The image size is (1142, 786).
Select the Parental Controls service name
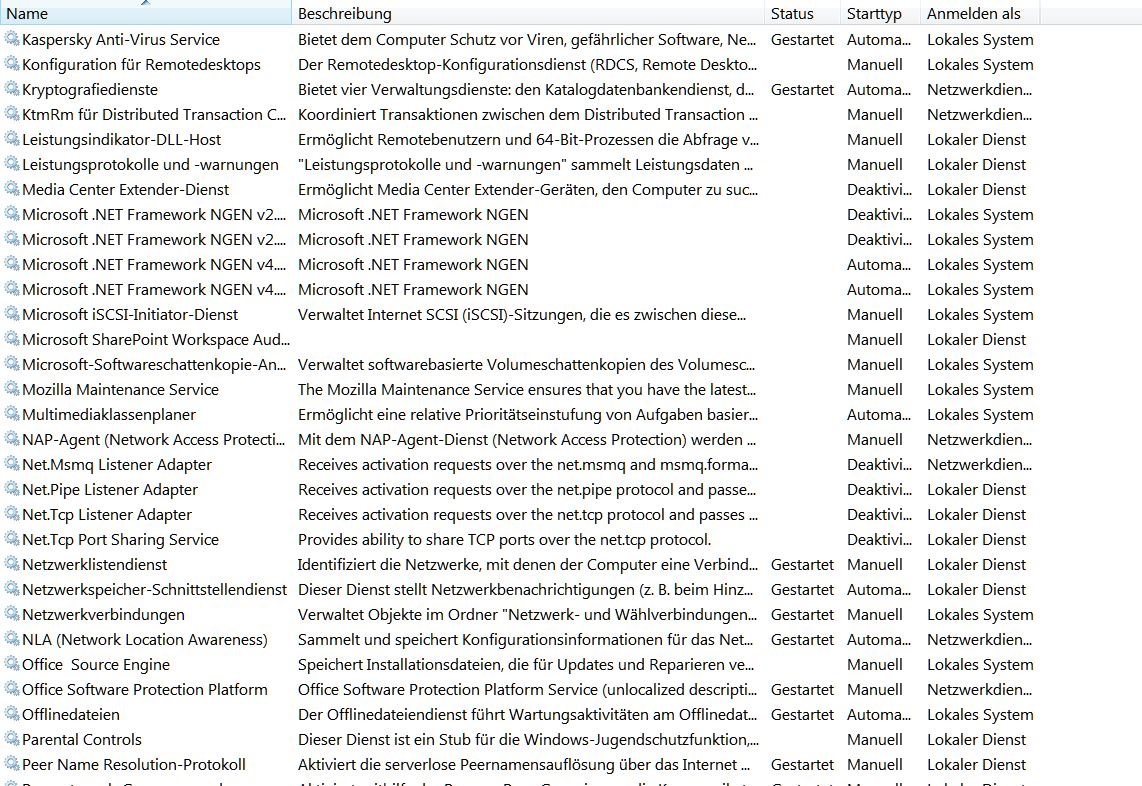pos(82,739)
